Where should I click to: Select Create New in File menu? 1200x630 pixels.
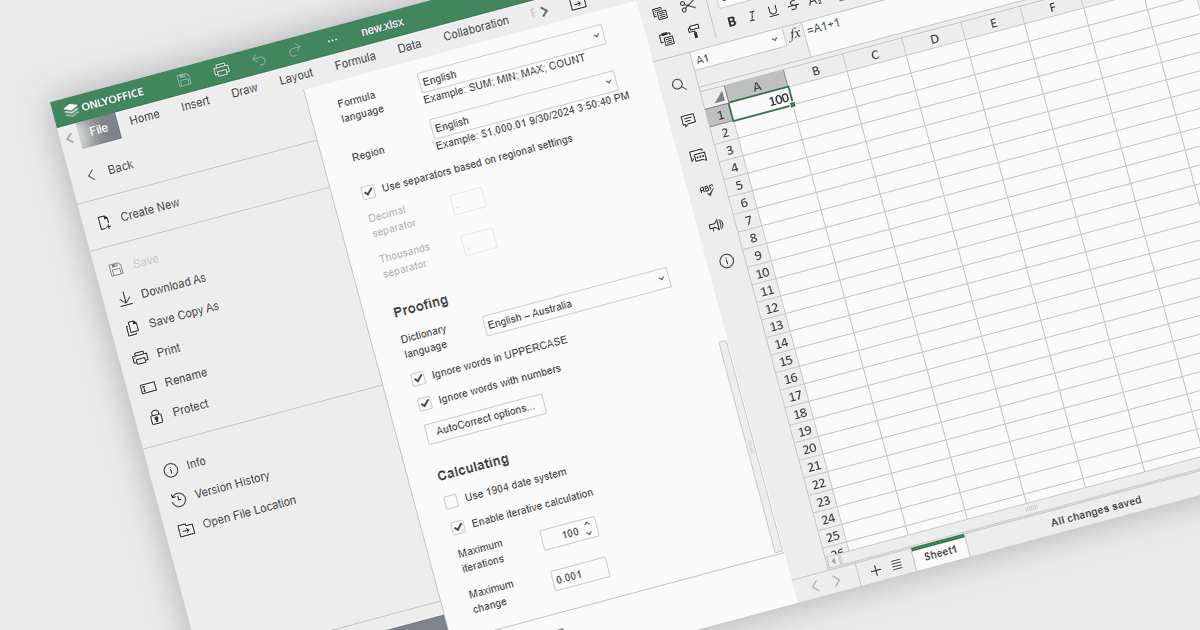pyautogui.click(x=150, y=209)
